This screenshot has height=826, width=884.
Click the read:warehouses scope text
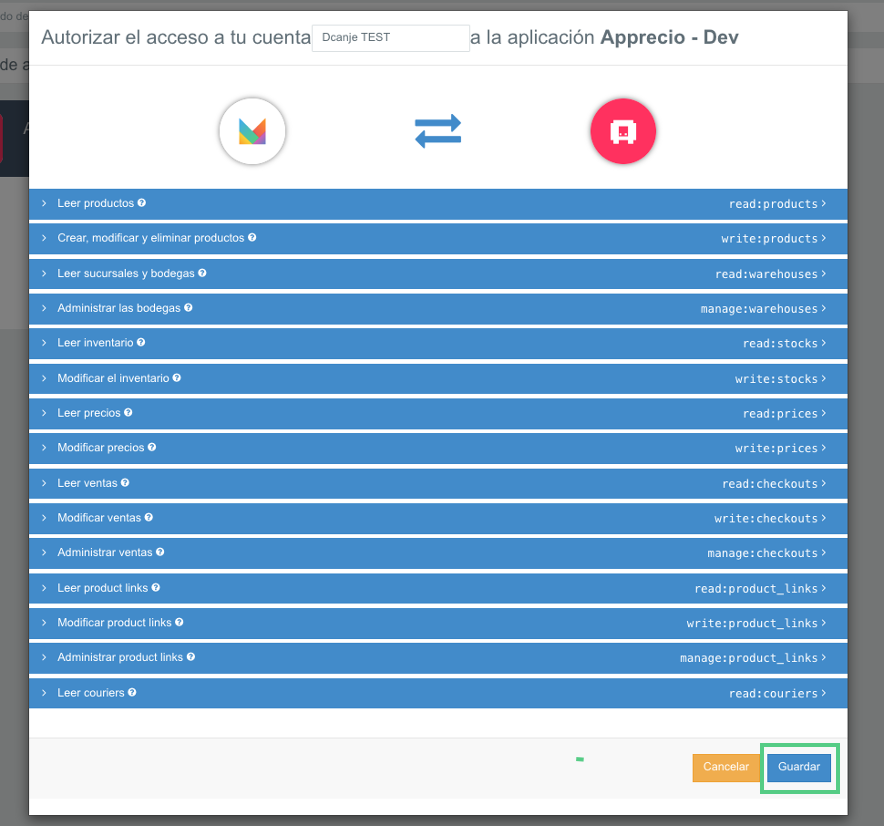[766, 274]
